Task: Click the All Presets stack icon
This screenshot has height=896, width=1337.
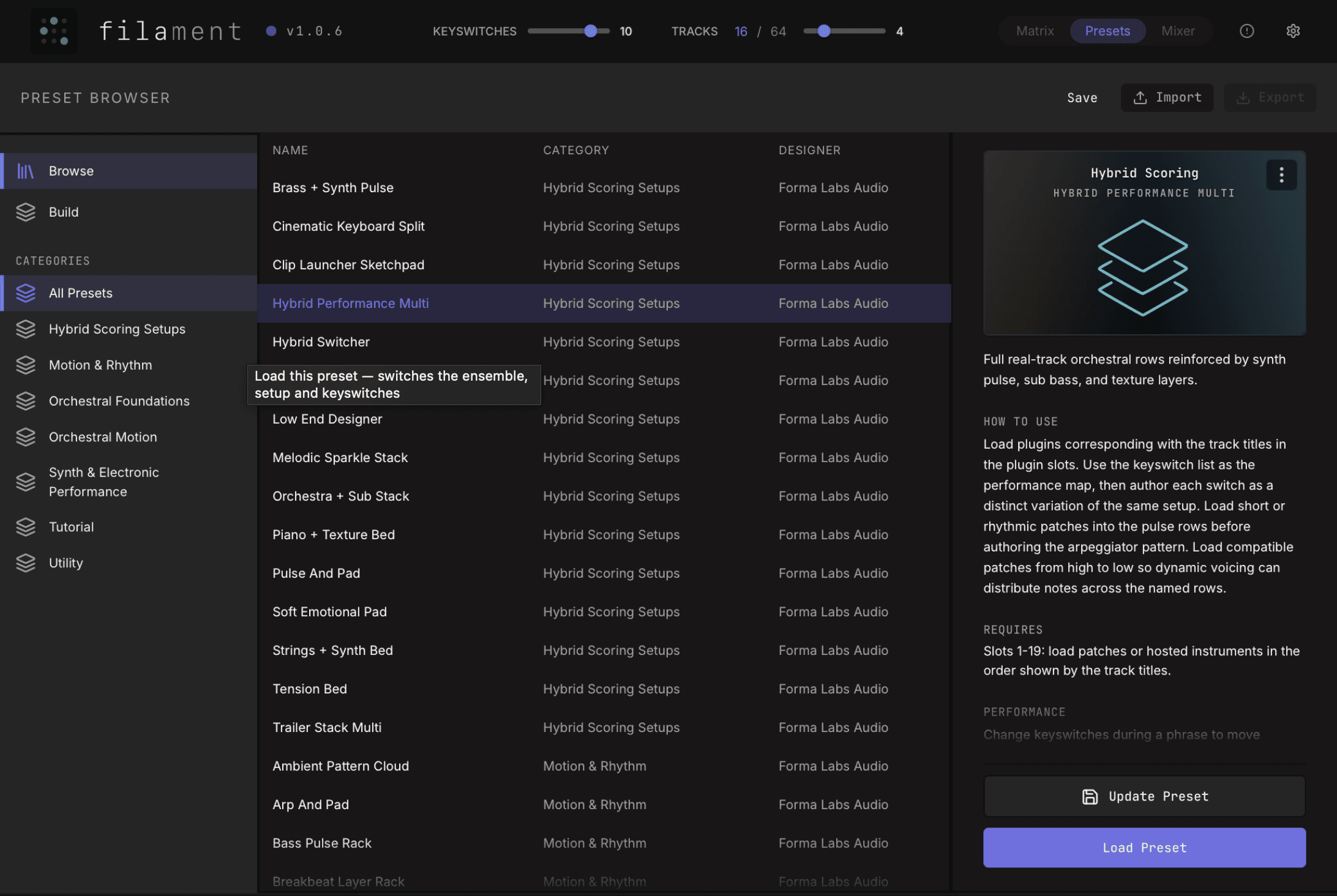Action: [x=26, y=293]
